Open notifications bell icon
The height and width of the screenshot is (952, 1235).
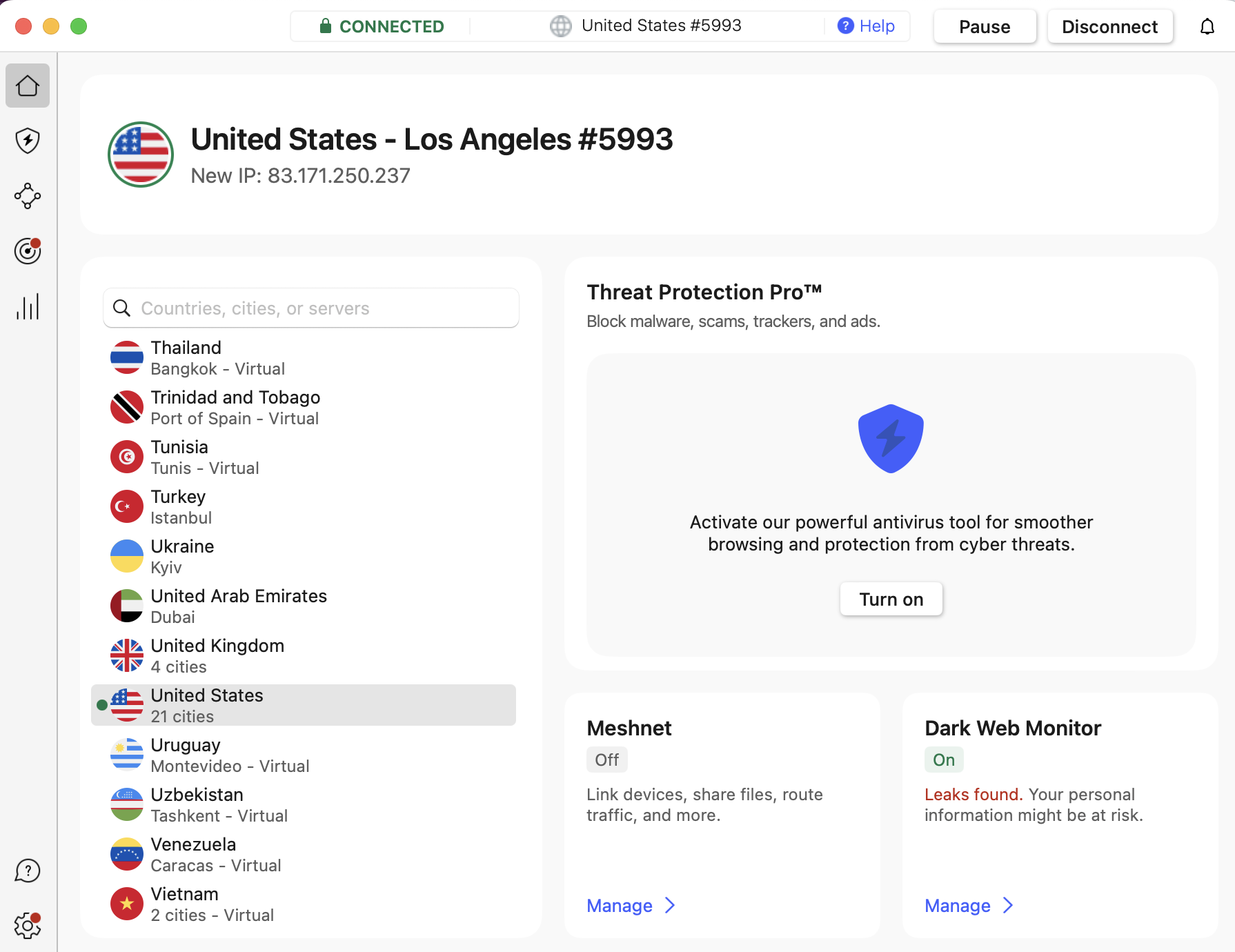pyautogui.click(x=1207, y=26)
